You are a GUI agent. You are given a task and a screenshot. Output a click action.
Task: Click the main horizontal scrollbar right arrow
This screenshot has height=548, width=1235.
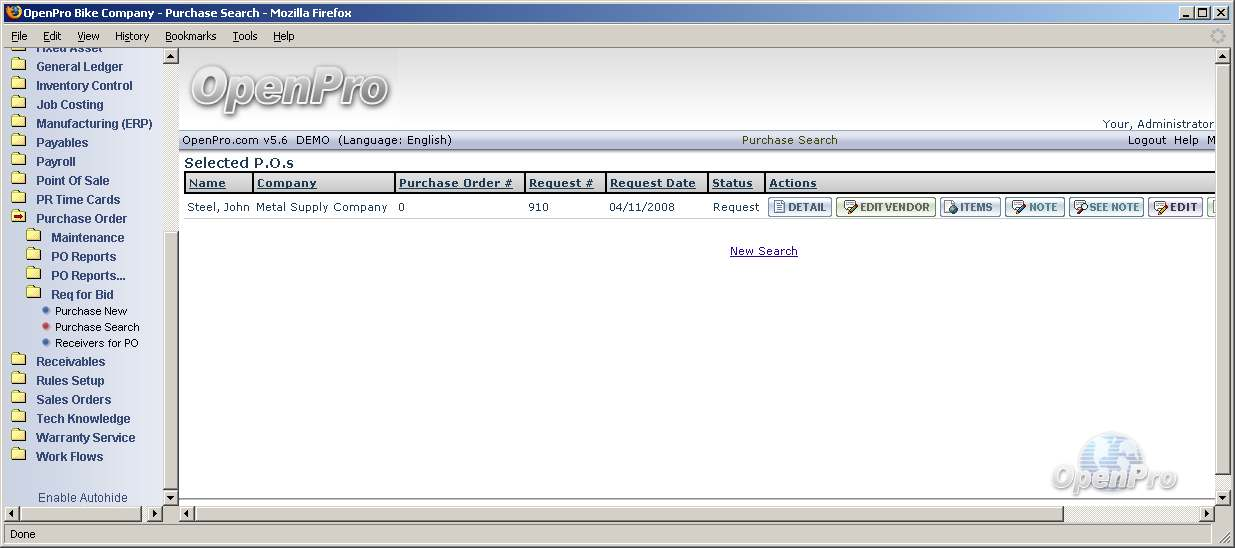pos(1205,514)
